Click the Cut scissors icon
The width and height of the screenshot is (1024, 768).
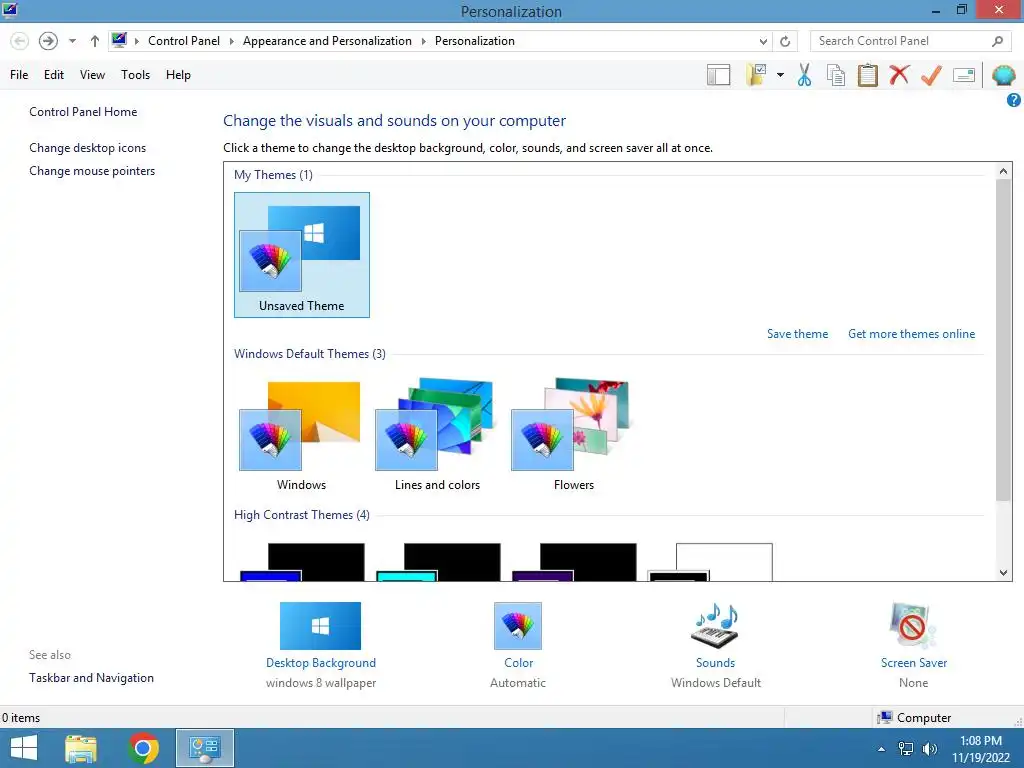805,75
